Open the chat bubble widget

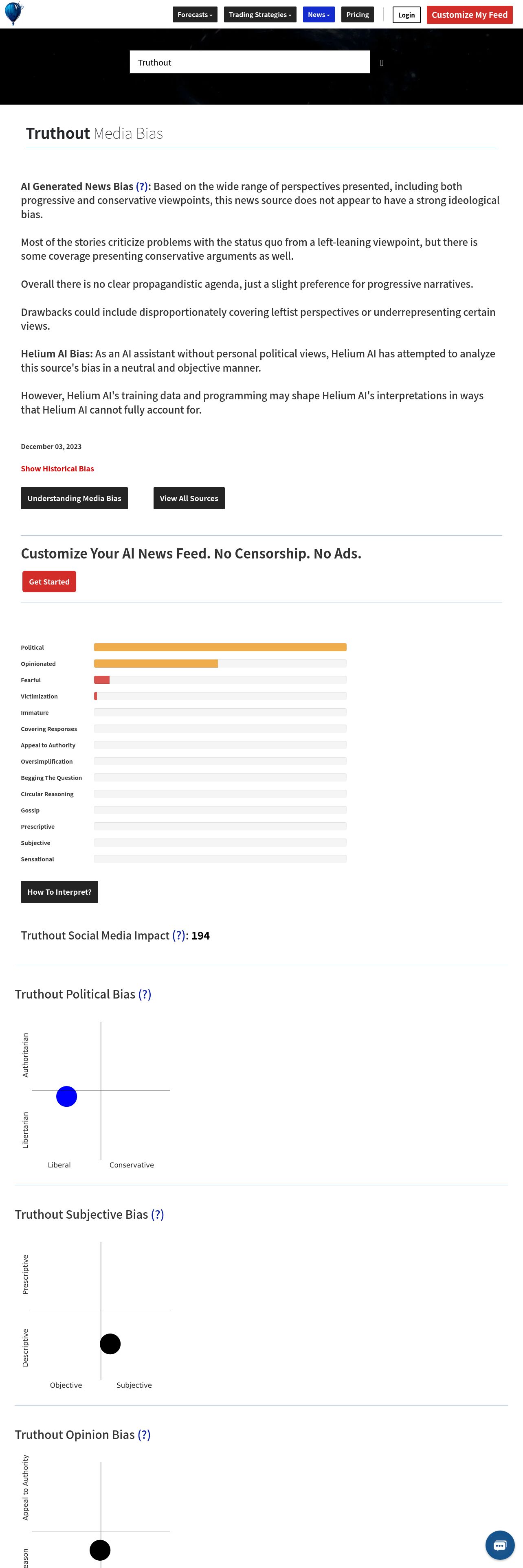500,1546
